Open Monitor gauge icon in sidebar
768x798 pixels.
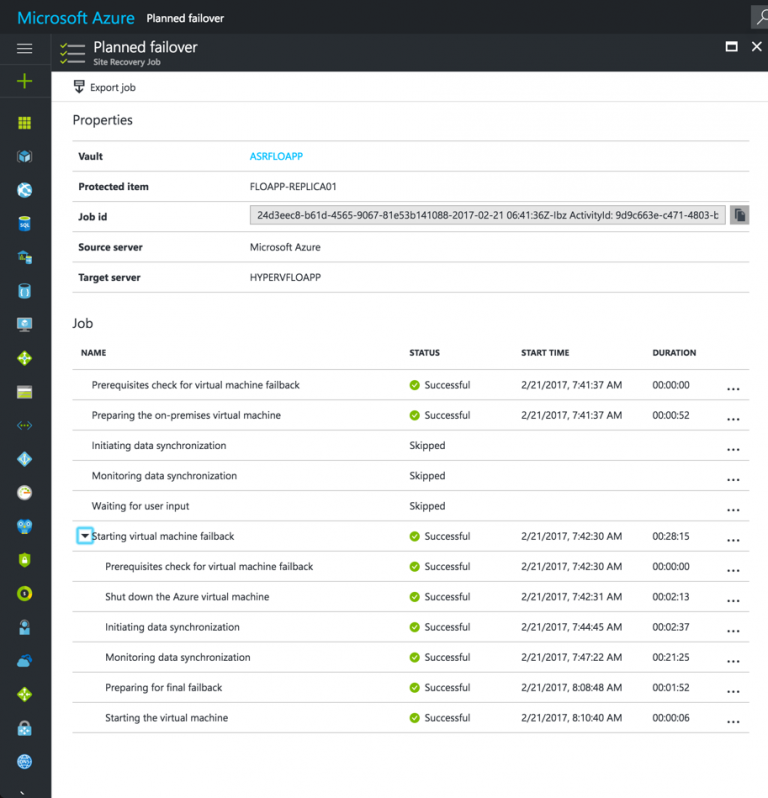tap(24, 493)
